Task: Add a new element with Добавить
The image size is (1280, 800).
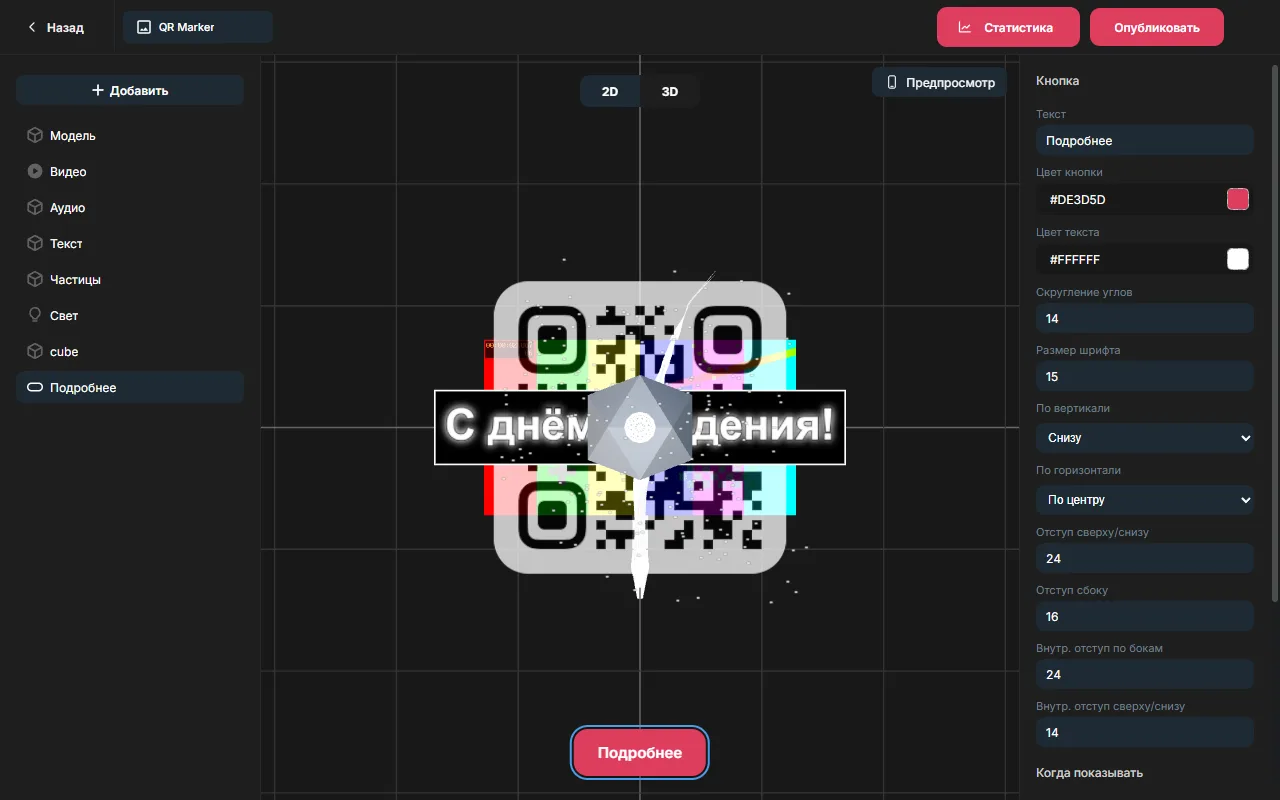Action: [130, 90]
